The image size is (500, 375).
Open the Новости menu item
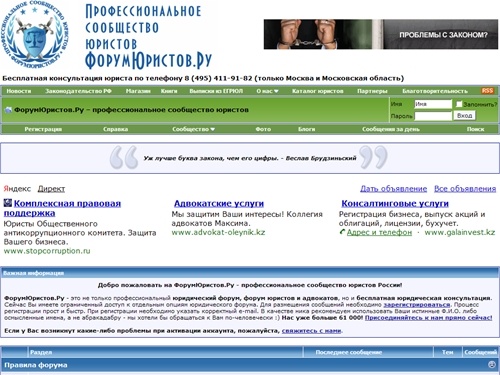click(19, 91)
